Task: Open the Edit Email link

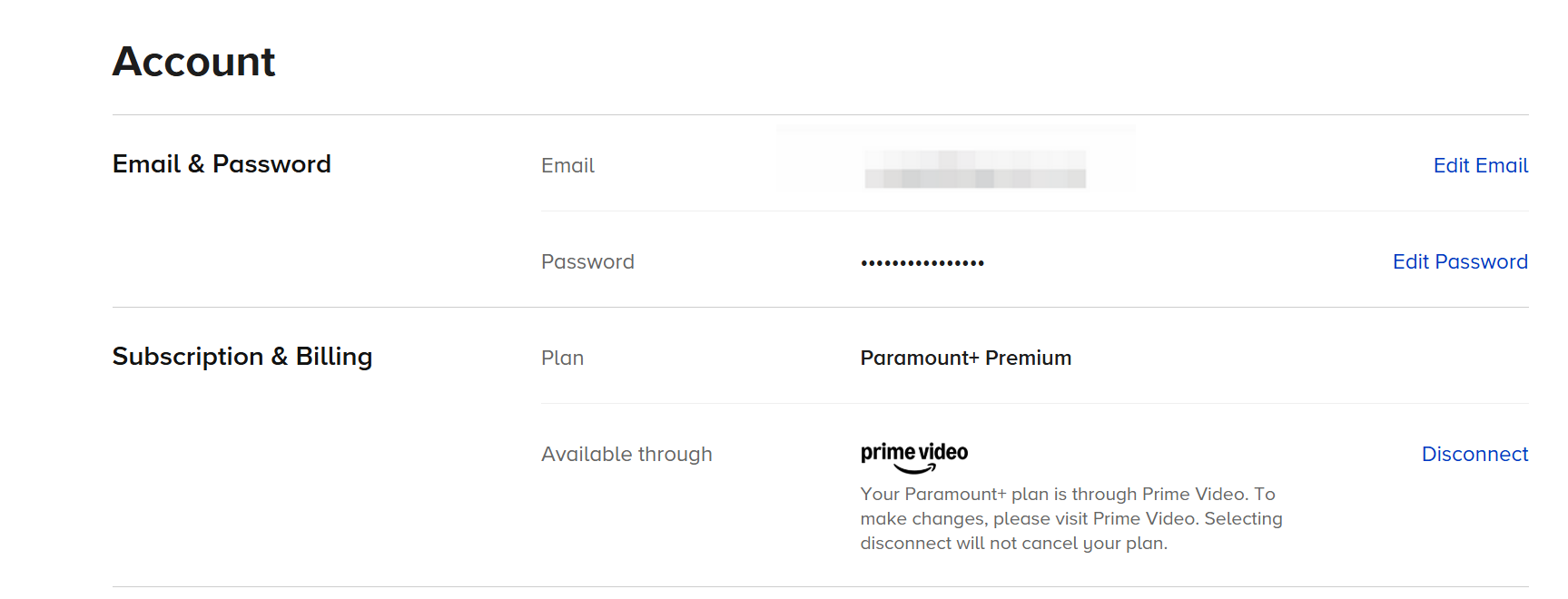Action: [x=1480, y=165]
